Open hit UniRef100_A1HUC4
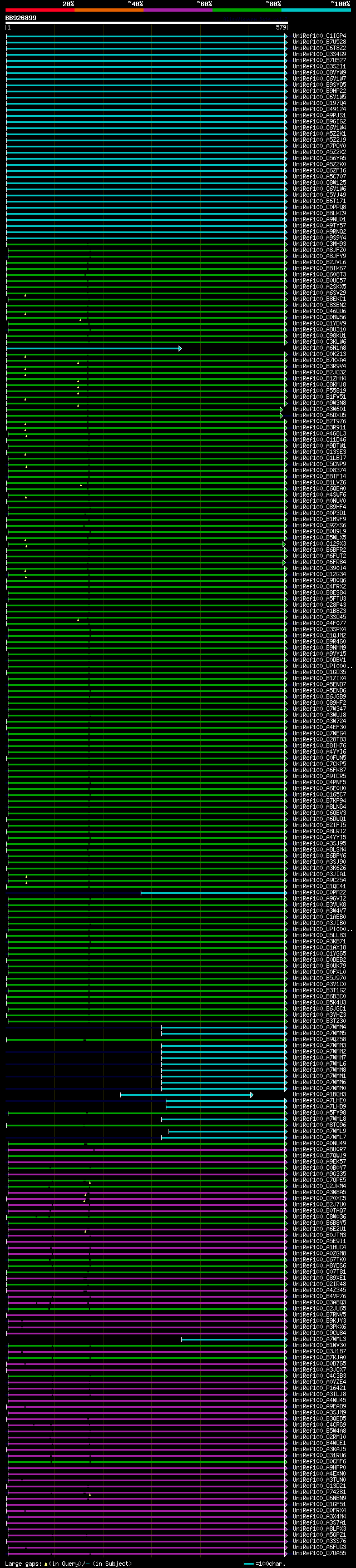This screenshot has height=1568, width=356. coord(319,1248)
